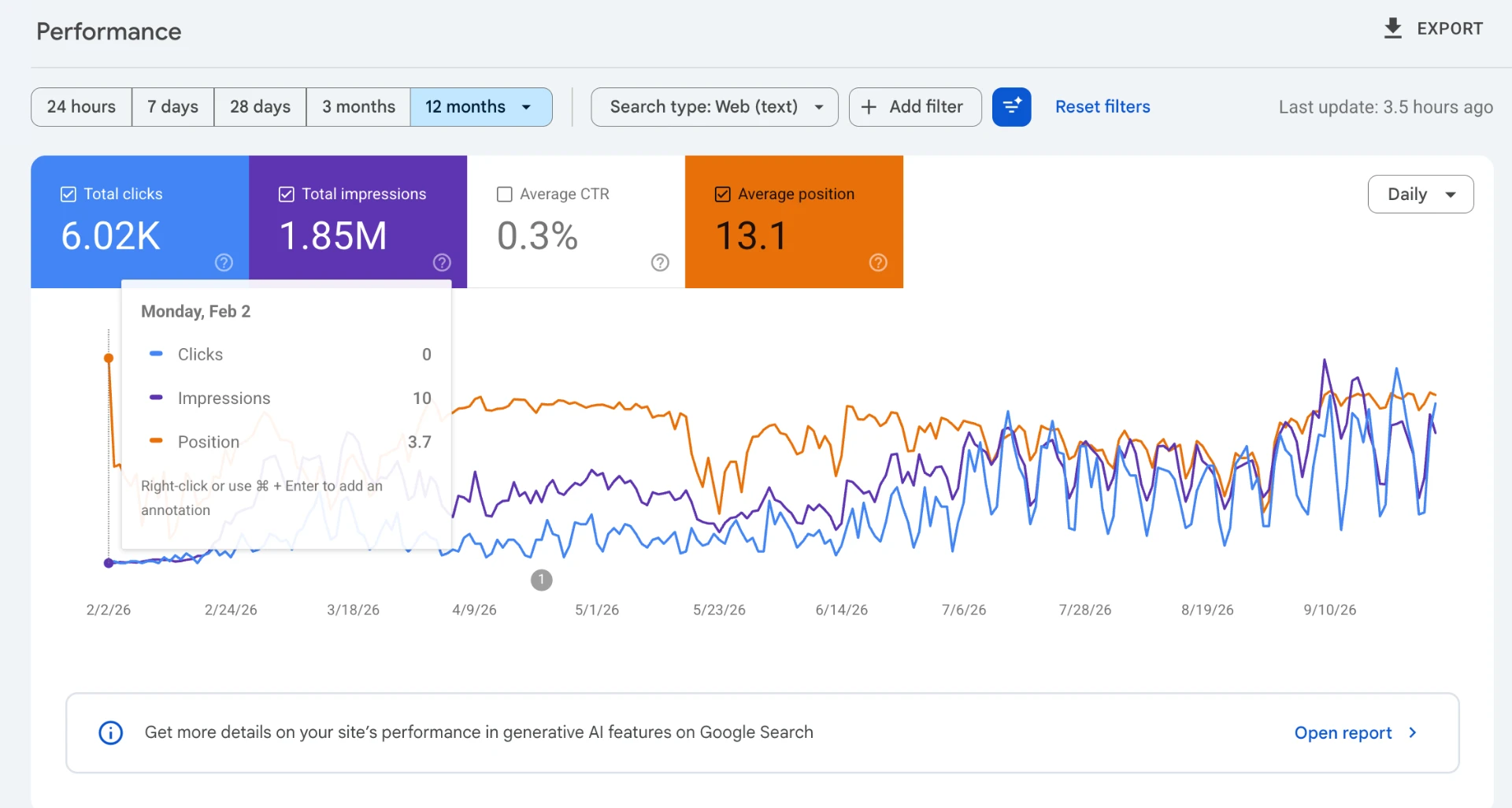Screen dimensions: 1512x808
Task: Click the EXPORT button label
Action: (x=1450, y=28)
